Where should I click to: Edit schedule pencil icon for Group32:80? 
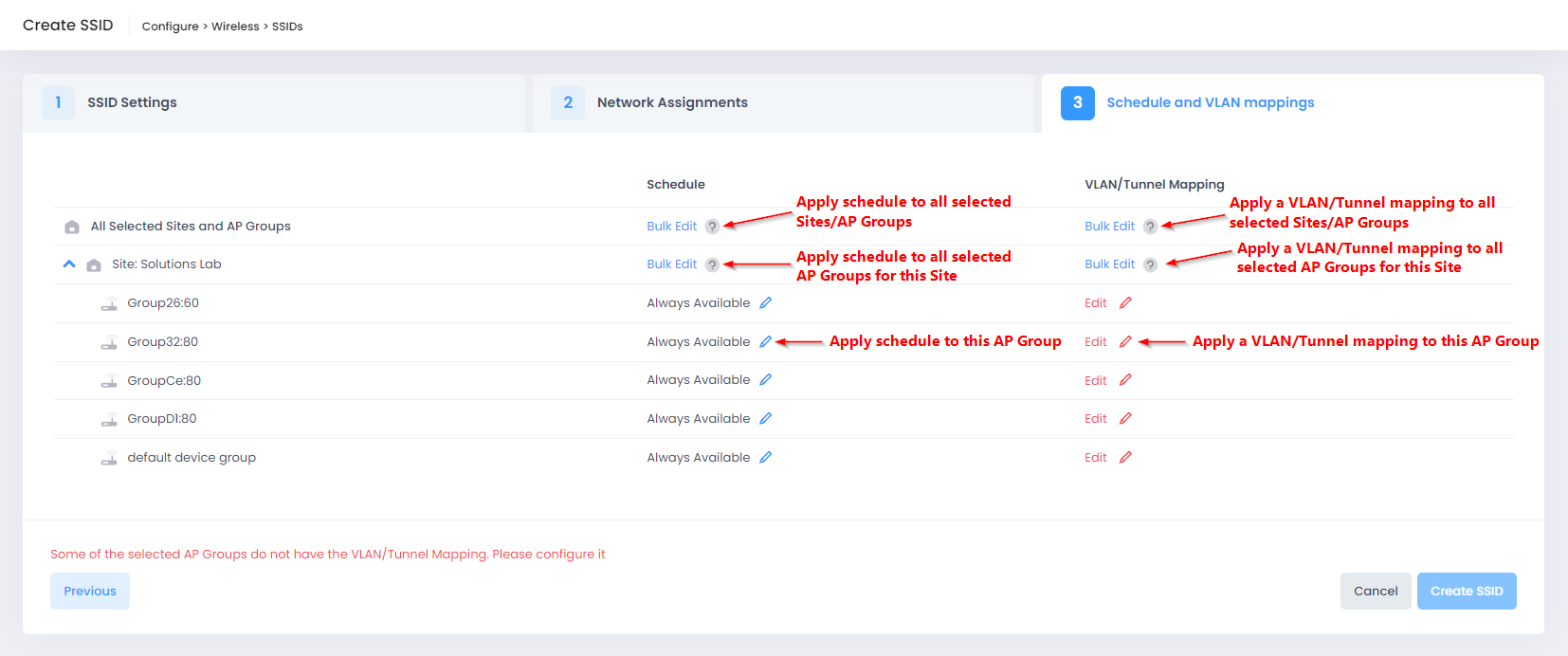click(x=765, y=342)
